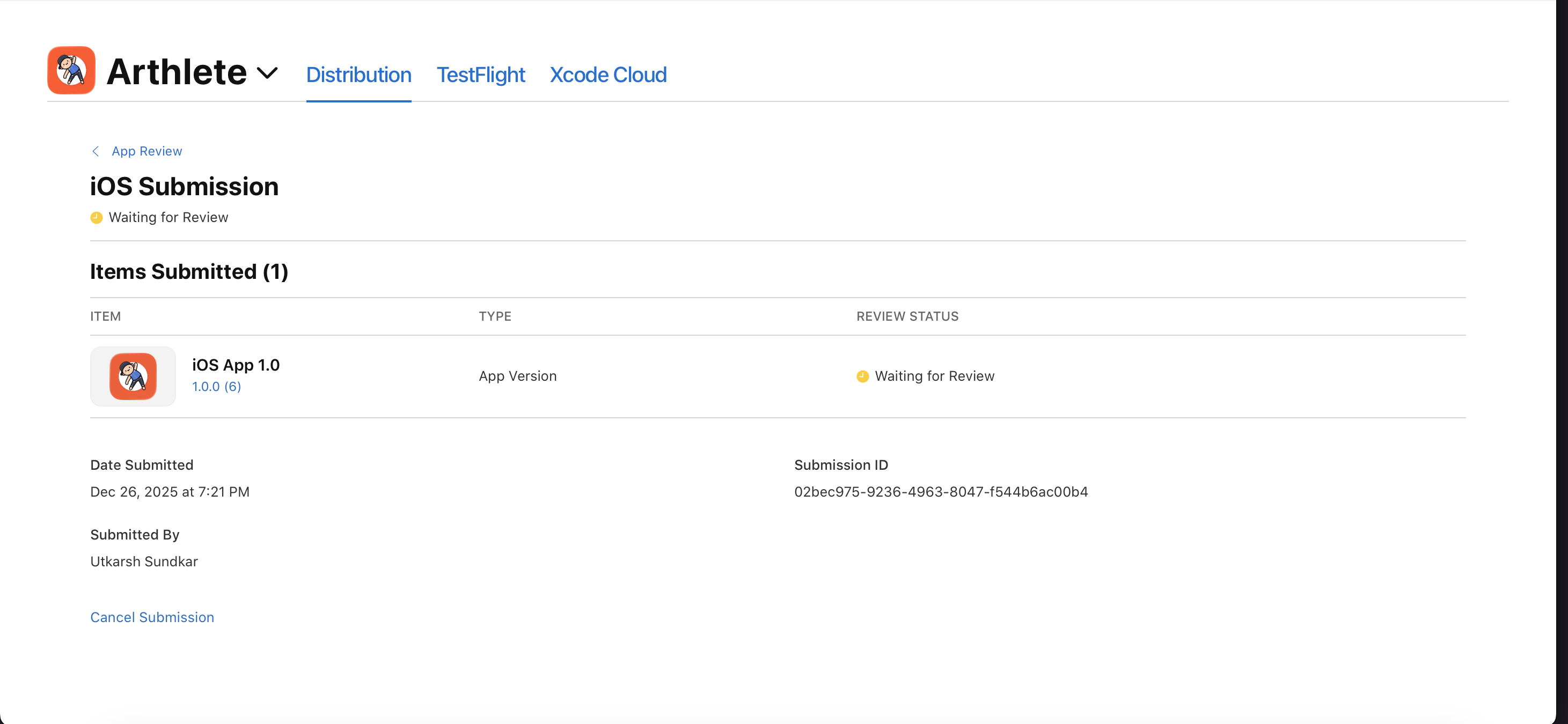Switch to the Distribution tab
This screenshot has width=1568, height=724.
pyautogui.click(x=358, y=75)
